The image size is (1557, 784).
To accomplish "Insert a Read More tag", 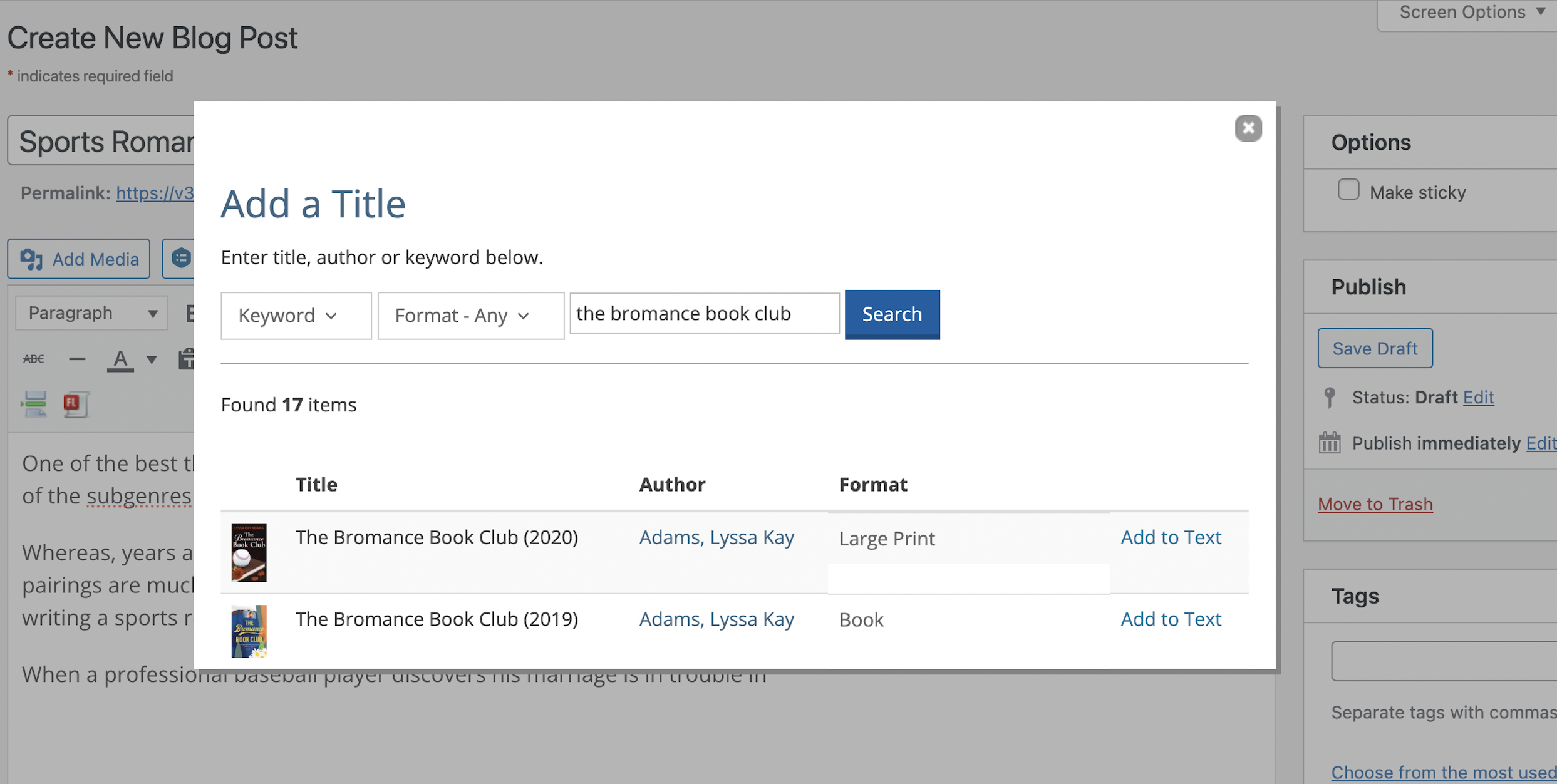I will click(x=34, y=405).
